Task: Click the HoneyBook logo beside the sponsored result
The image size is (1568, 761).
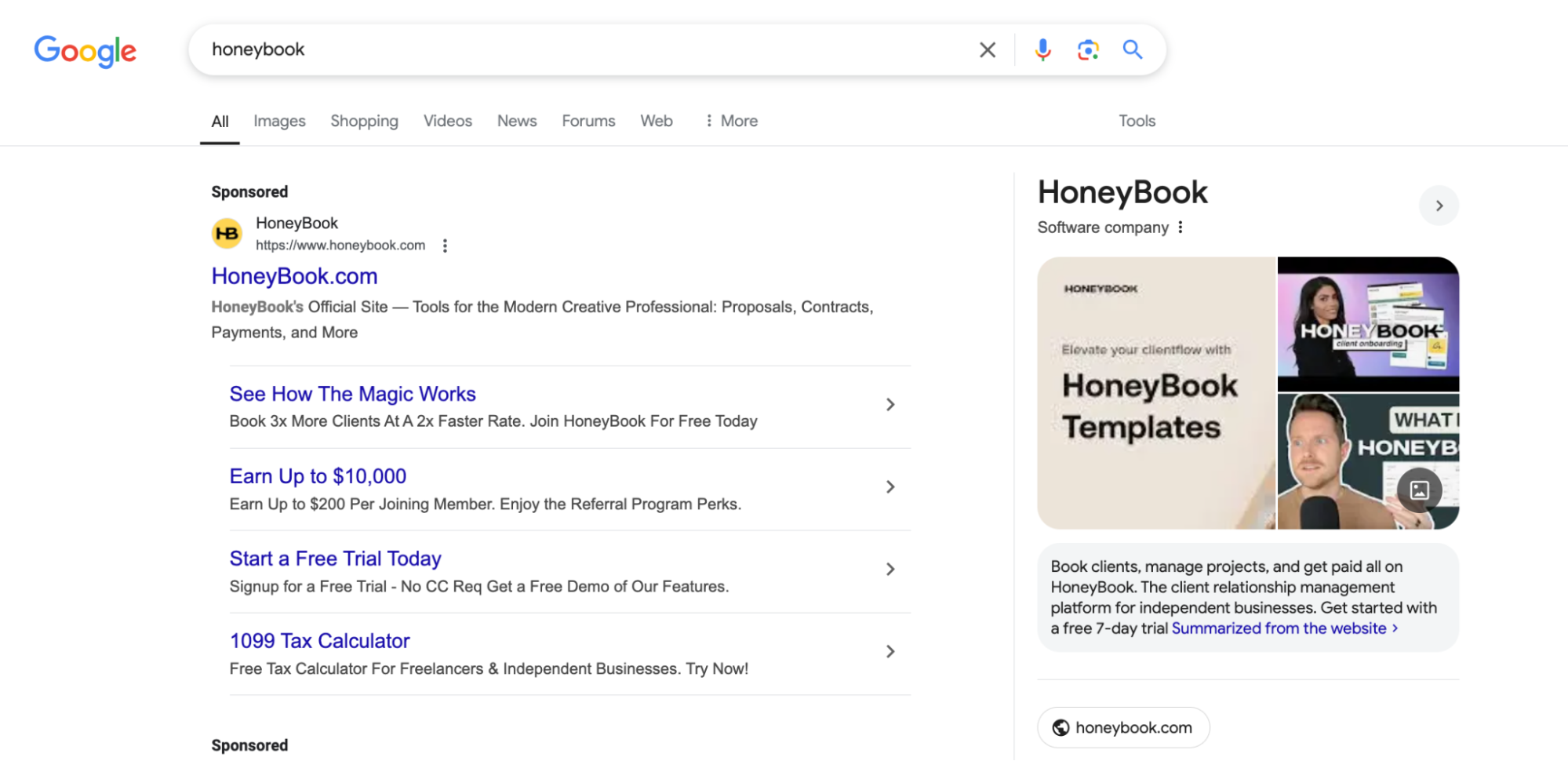Action: point(226,233)
